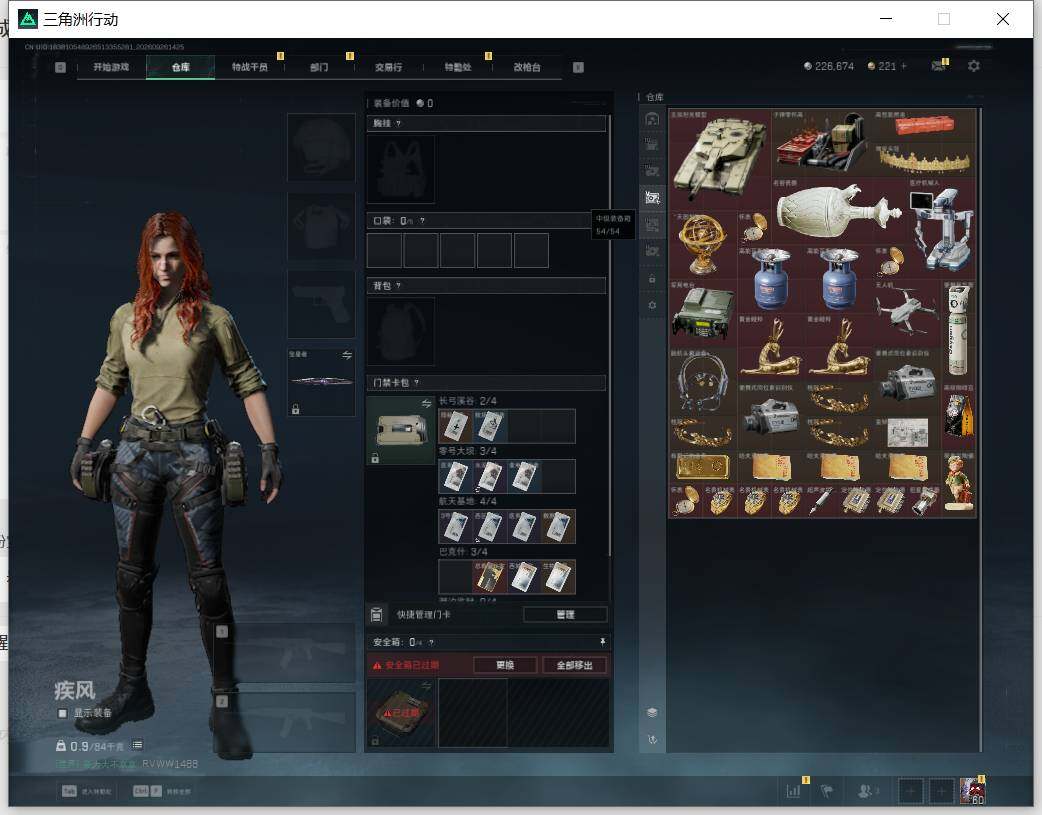Screen dimensions: 1042x815
Task: Go to the 部门 tab
Action: click(x=319, y=67)
